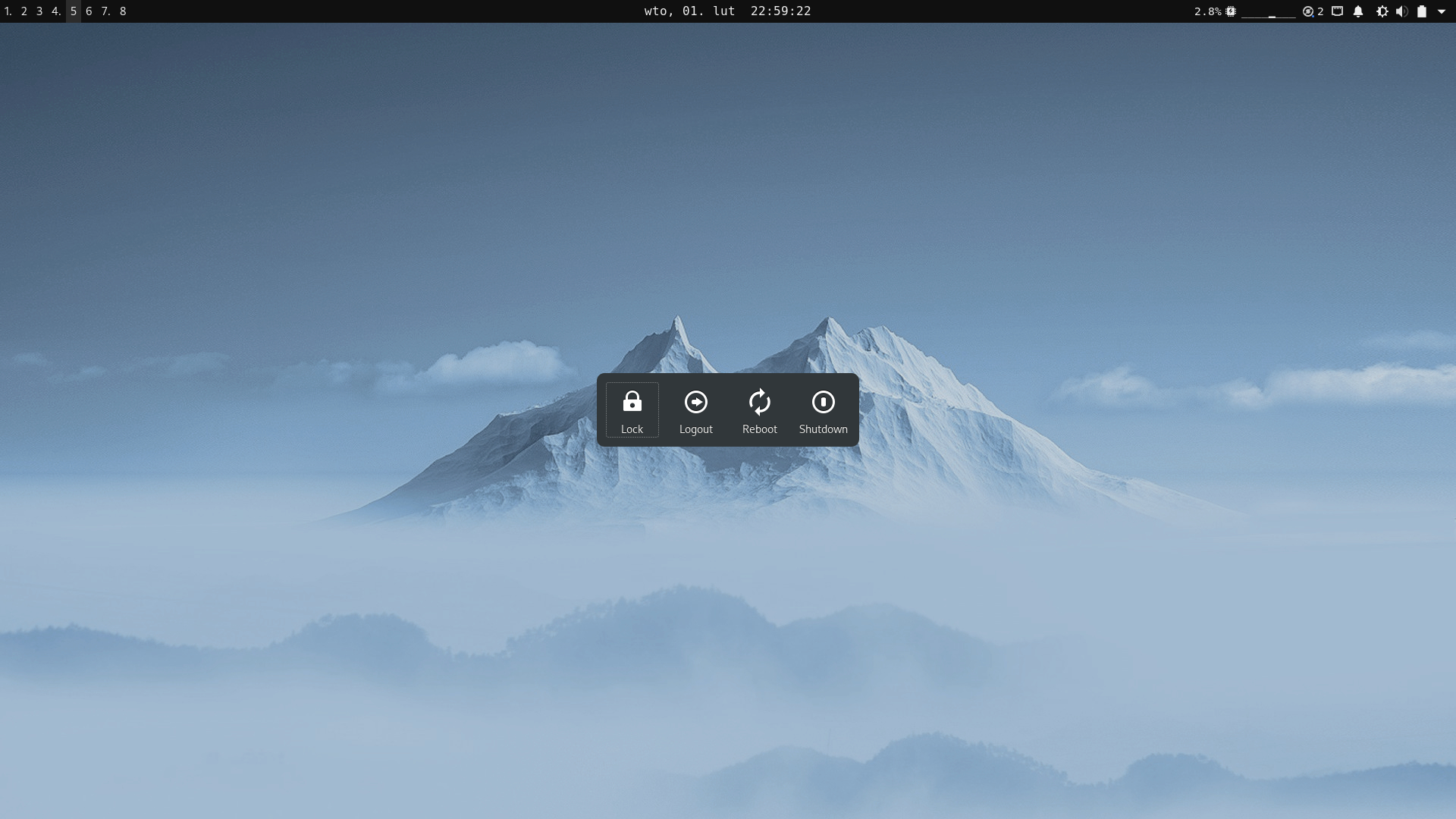Switch to workspace 1
Viewport: 1456px width, 819px height.
(8, 11)
